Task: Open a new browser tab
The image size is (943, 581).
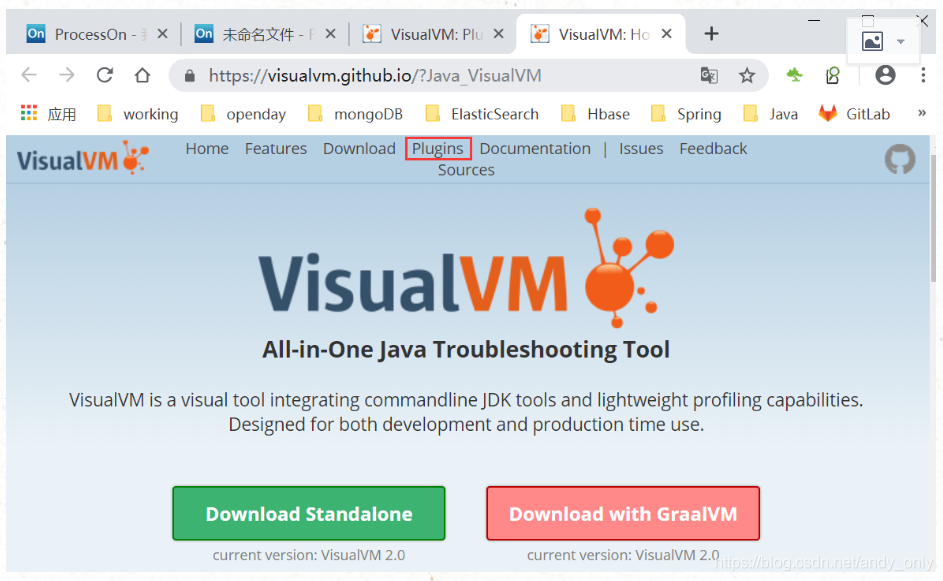Action: click(x=711, y=34)
